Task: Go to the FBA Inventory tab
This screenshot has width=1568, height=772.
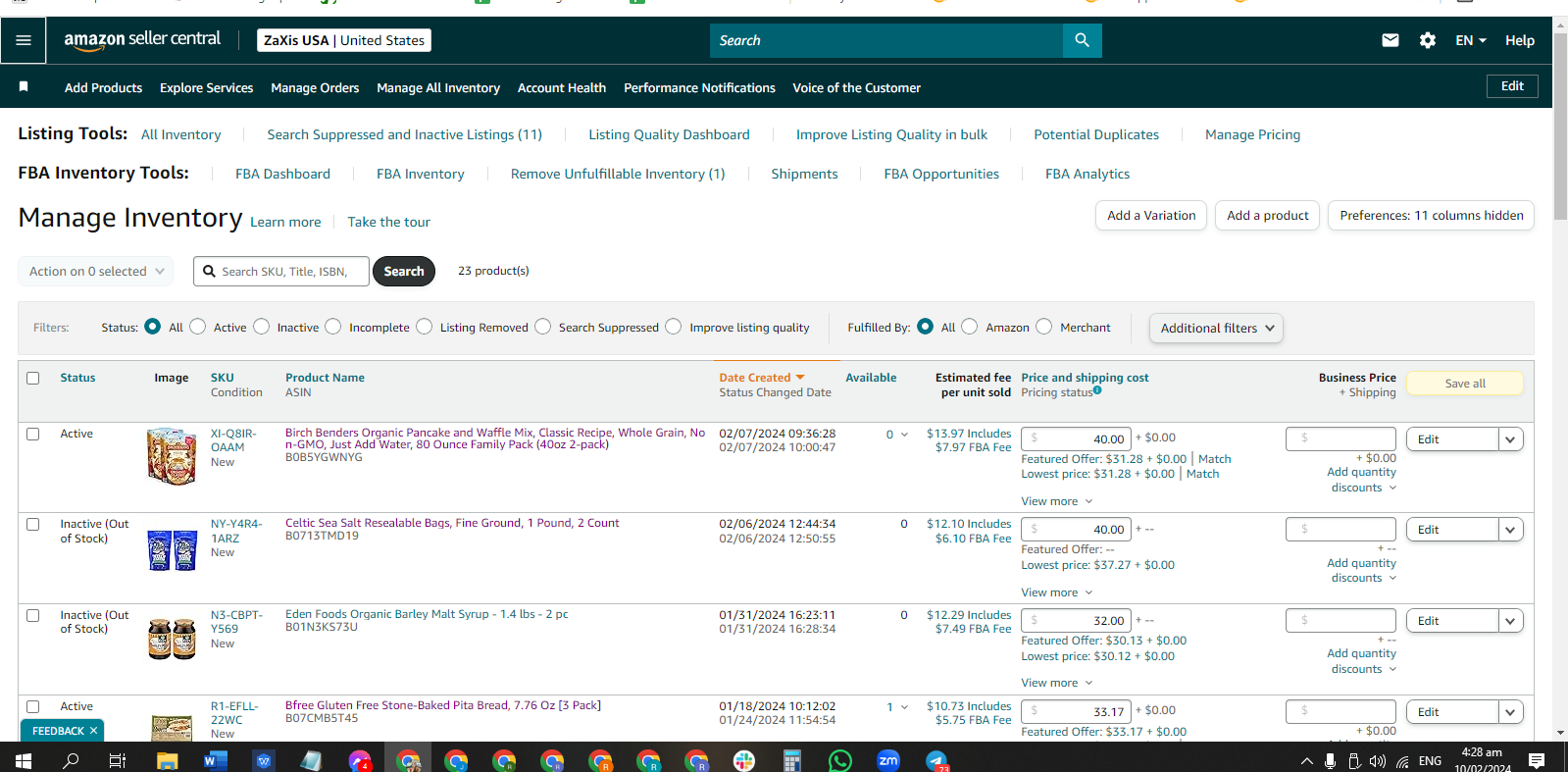Action: tap(421, 174)
